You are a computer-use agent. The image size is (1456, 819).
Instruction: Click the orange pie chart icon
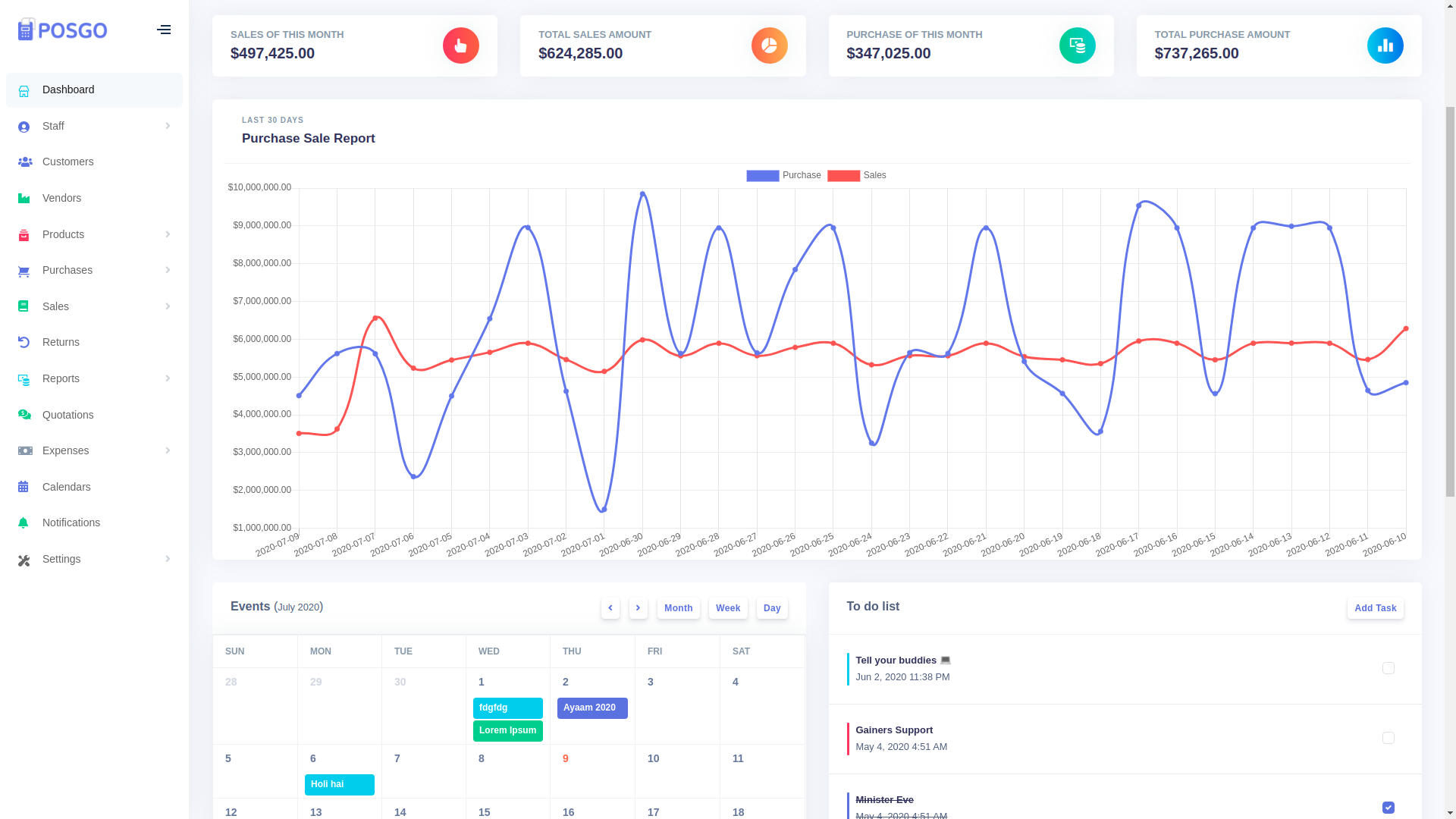point(769,45)
